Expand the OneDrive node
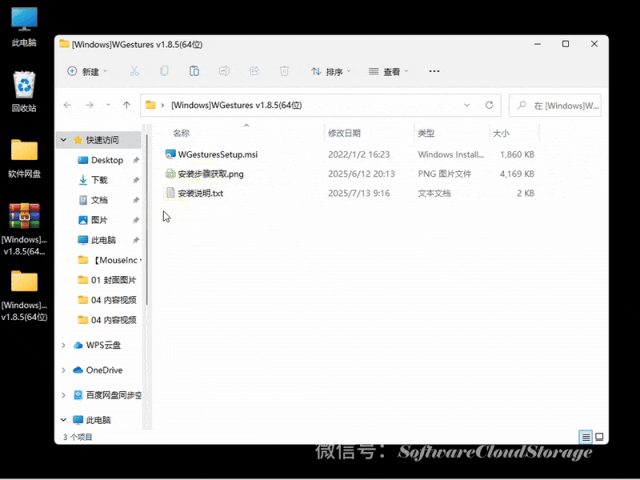 (x=64, y=370)
